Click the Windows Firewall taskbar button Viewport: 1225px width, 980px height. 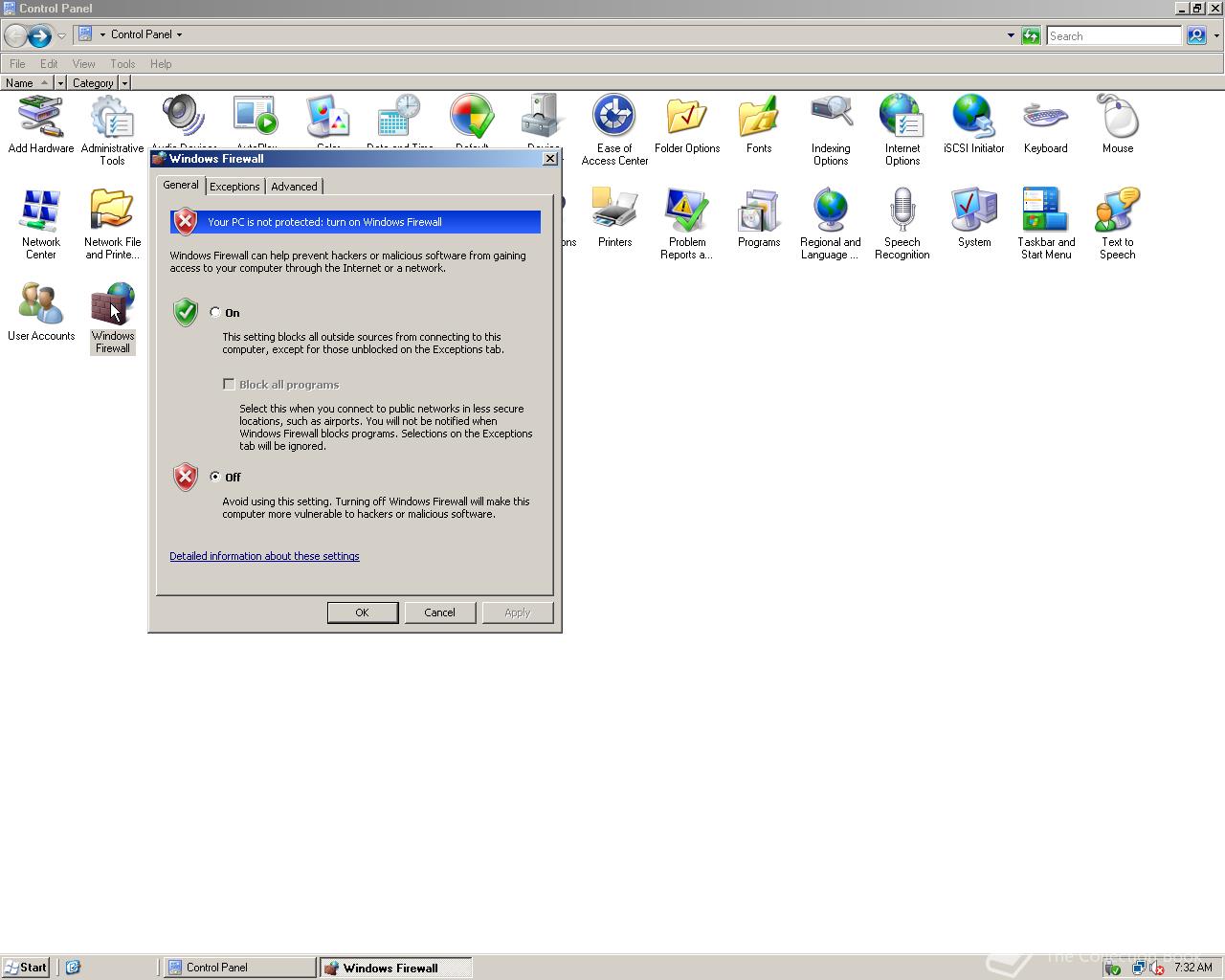pos(395,968)
